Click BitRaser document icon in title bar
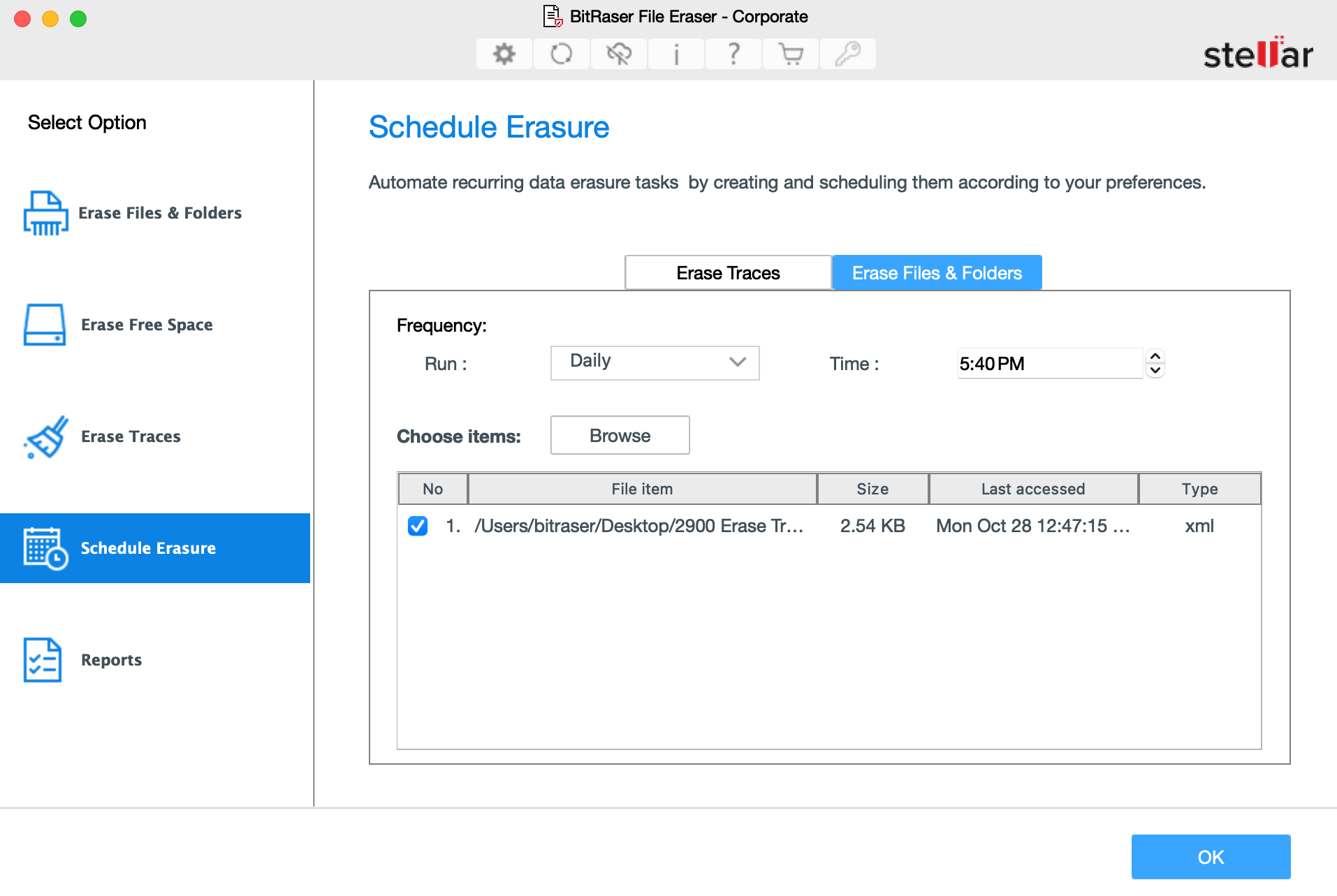Screen dimensions: 1337x896 [x=553, y=16]
